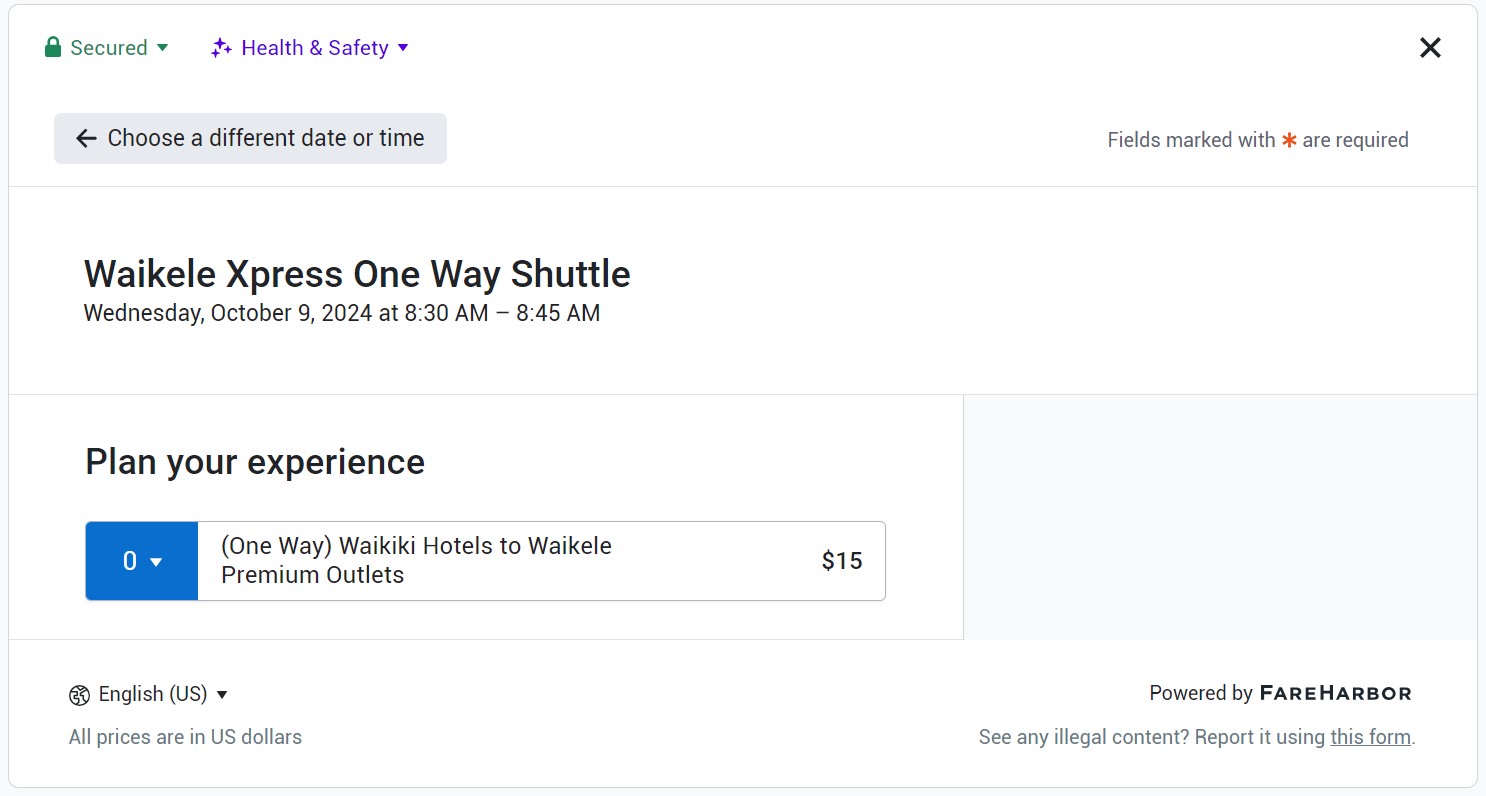Select the Waikiki Hotels to Waikele ticket label
This screenshot has width=1486, height=796.
click(416, 560)
